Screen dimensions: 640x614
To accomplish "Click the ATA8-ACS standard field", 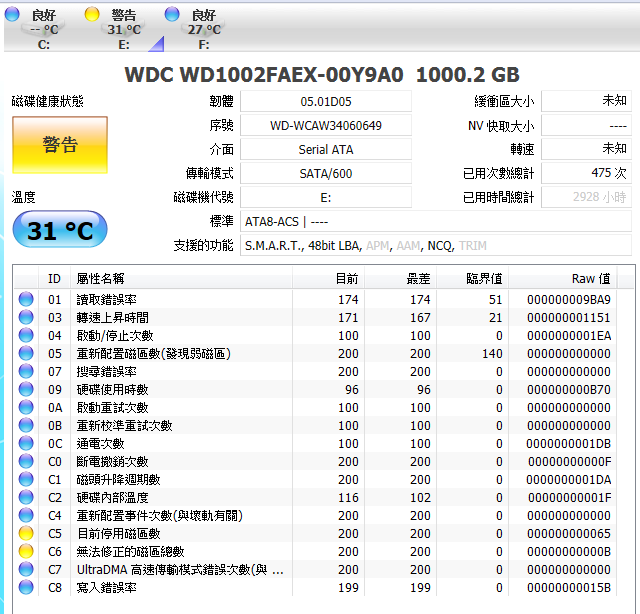I will [x=436, y=222].
